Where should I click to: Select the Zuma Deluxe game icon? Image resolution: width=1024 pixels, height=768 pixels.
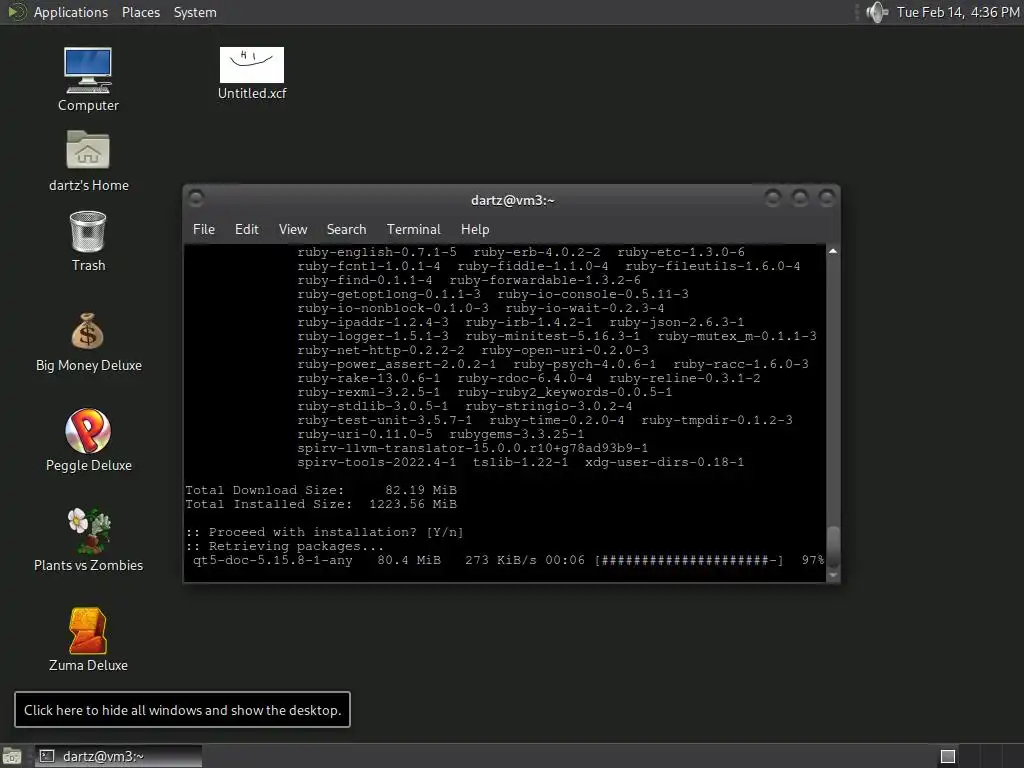click(88, 630)
